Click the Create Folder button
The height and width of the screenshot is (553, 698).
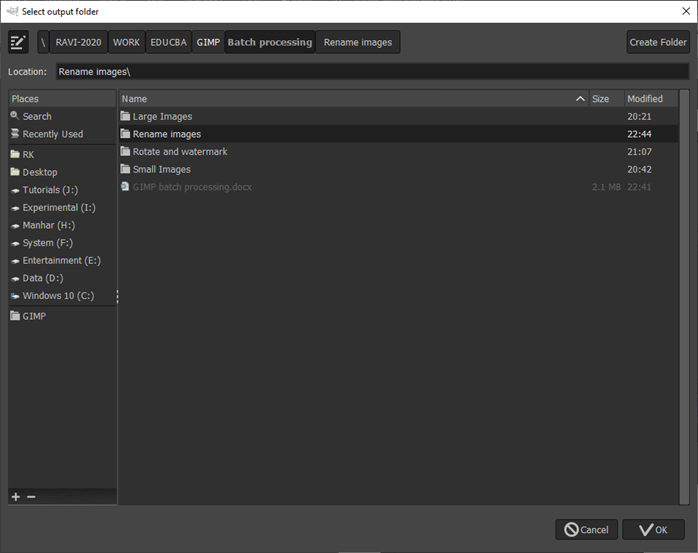[658, 42]
